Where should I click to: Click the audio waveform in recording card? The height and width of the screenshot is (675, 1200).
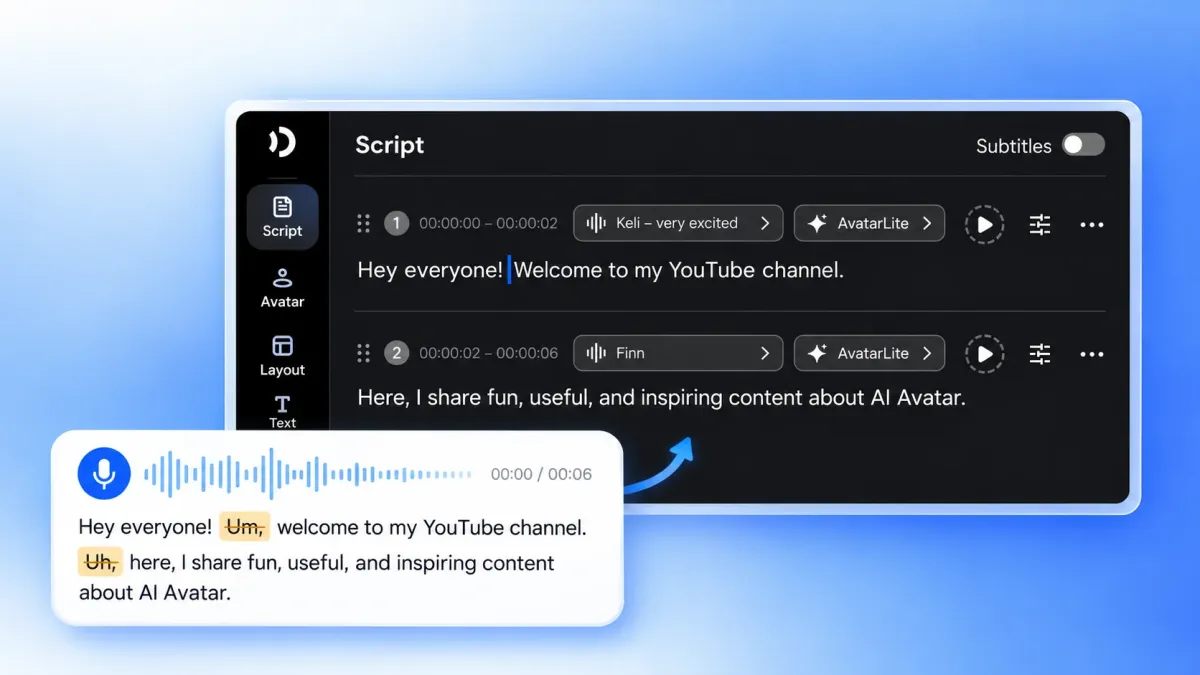[308, 474]
